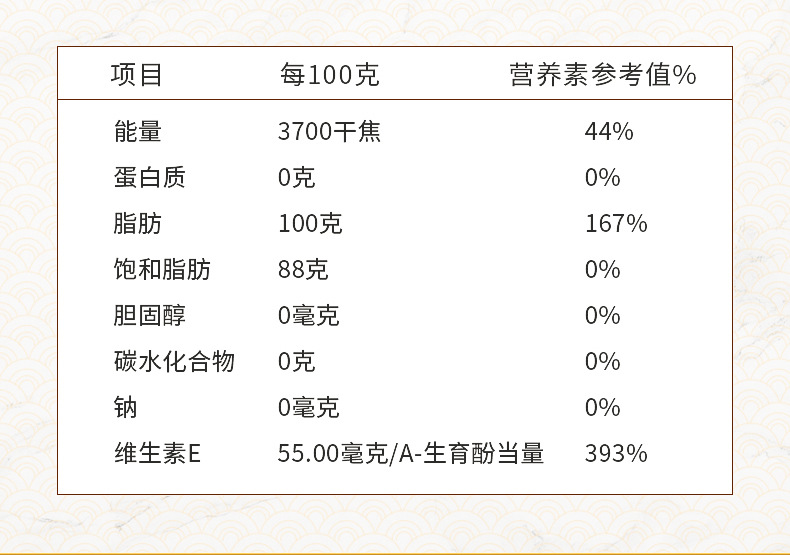Viewport: 790px width, 555px height.
Task: Select the 碳水化合物 row label
Action: tap(174, 362)
